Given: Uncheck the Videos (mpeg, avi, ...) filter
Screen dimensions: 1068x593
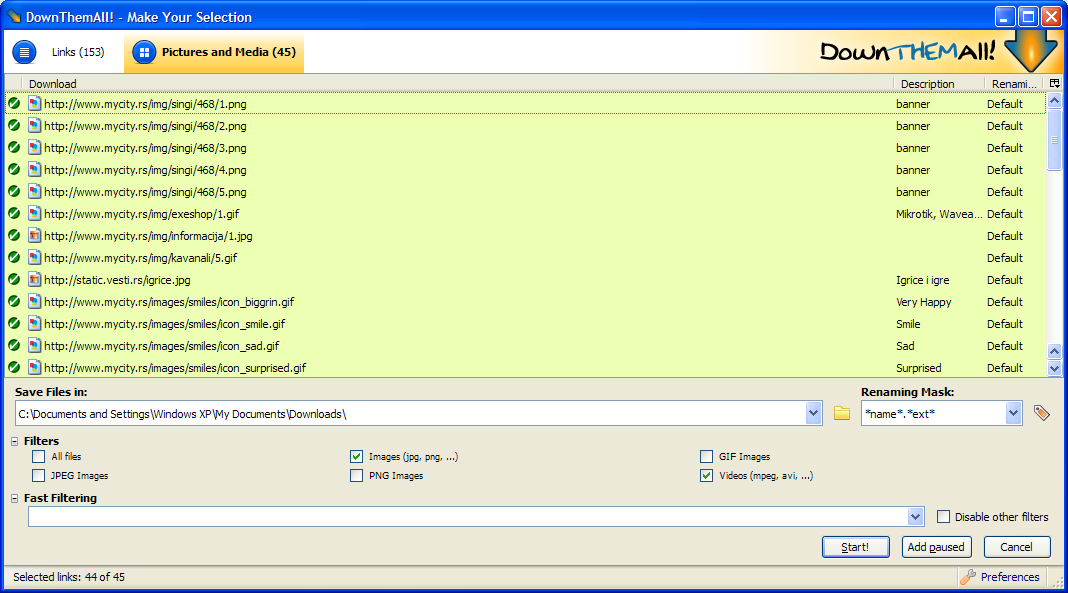Looking at the screenshot, I should [706, 475].
